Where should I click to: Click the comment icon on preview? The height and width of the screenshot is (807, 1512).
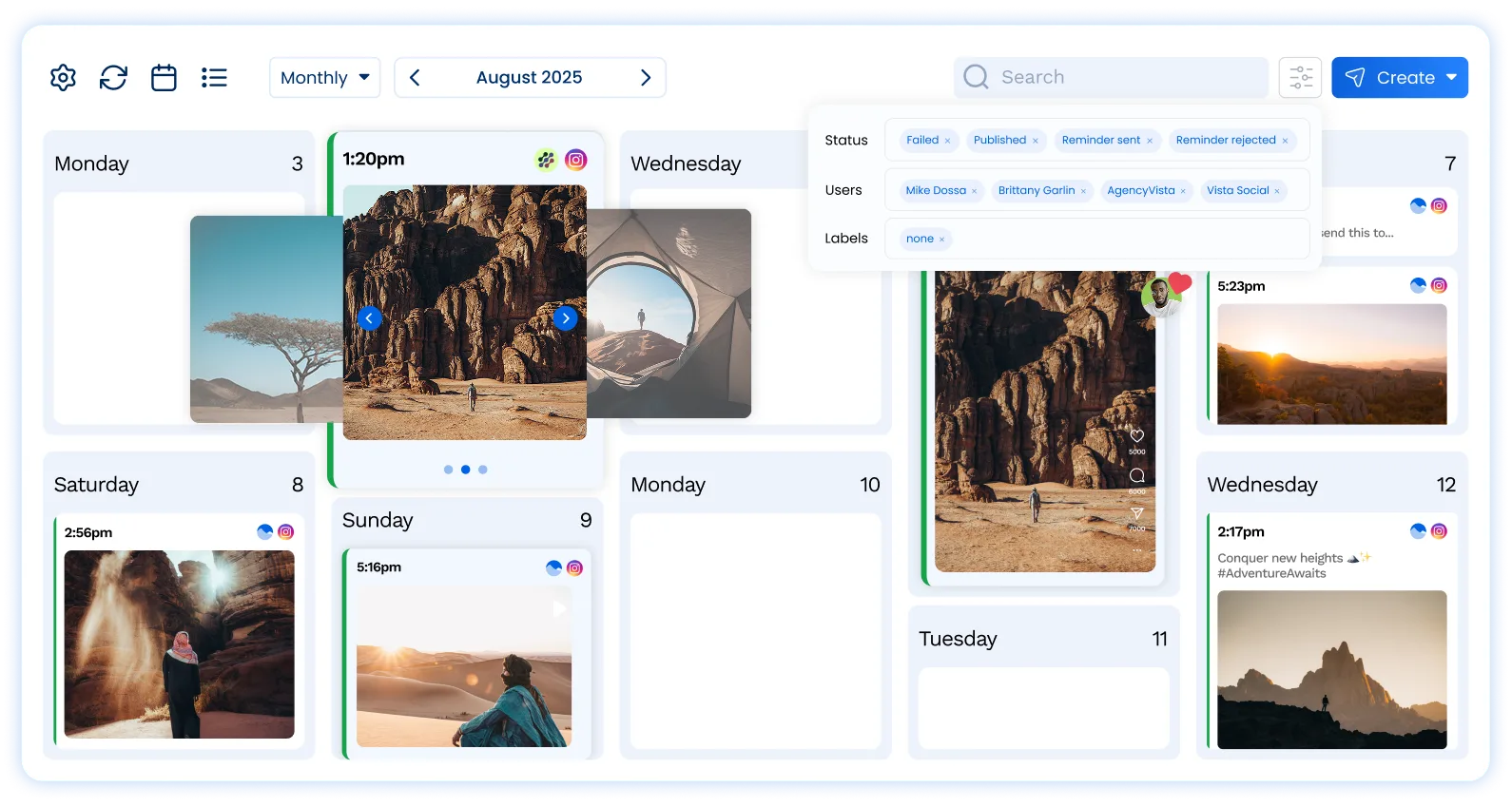[1137, 475]
